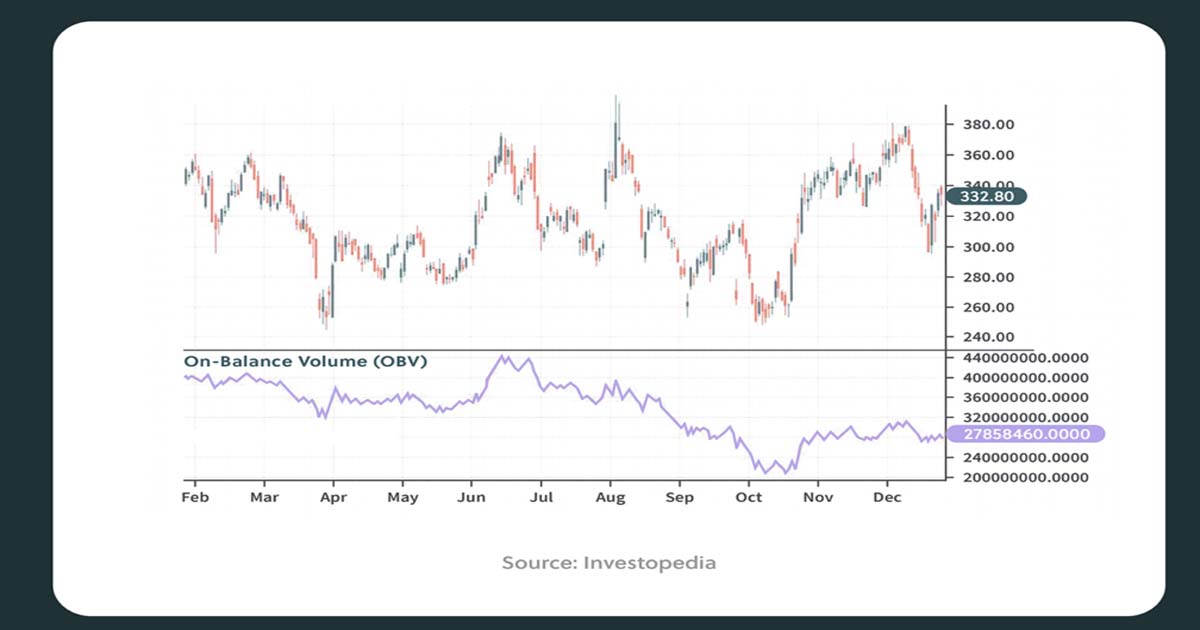Click the Source: Investopedia caption
This screenshot has width=1200, height=630.
click(608, 562)
